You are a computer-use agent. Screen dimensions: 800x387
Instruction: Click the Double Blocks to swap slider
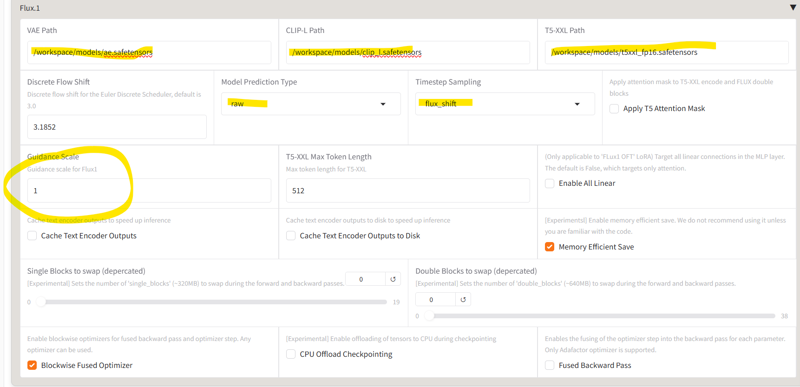pyautogui.click(x=599, y=316)
